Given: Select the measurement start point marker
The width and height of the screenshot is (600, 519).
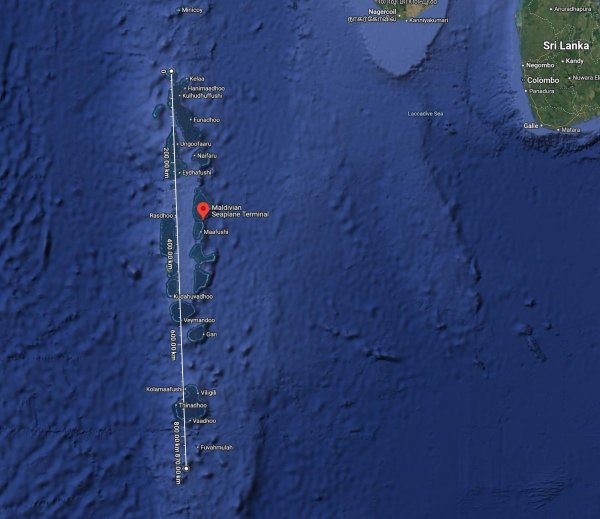Looking at the screenshot, I should pos(171,71).
